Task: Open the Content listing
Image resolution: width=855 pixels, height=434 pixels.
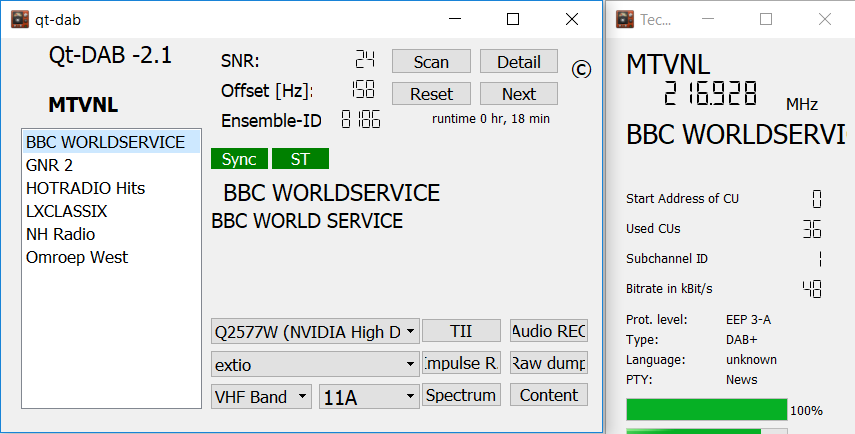Action: click(549, 395)
